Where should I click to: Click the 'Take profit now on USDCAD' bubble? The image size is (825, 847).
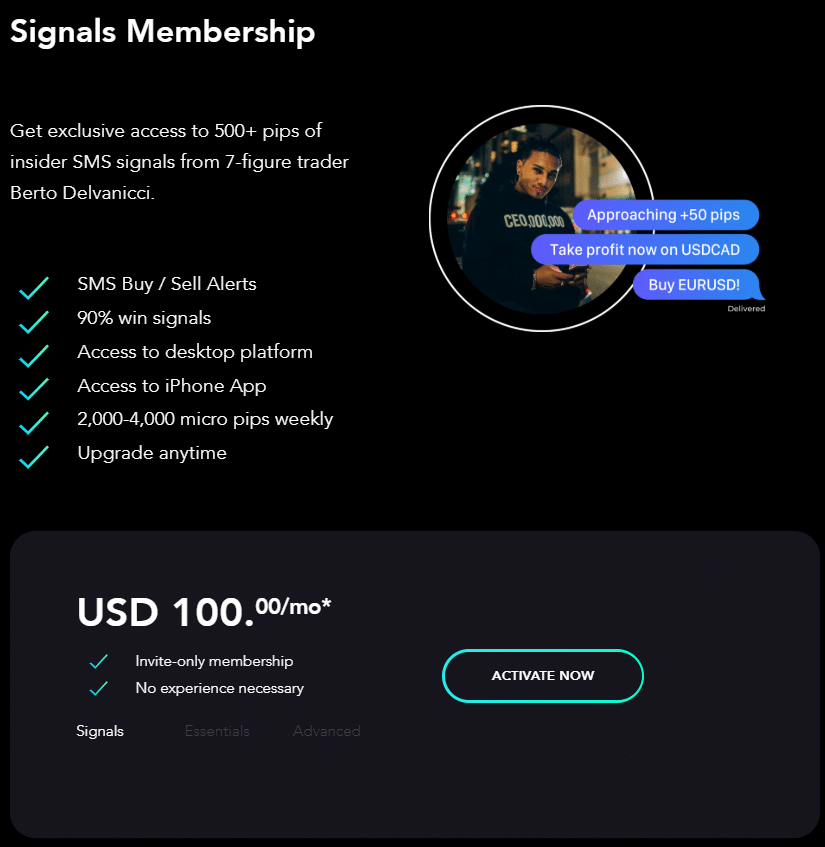click(645, 250)
